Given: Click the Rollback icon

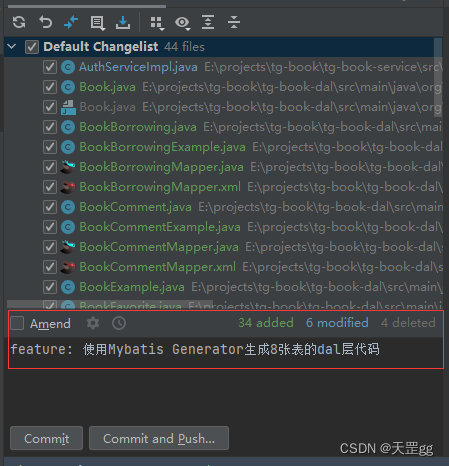Looking at the screenshot, I should point(45,22).
